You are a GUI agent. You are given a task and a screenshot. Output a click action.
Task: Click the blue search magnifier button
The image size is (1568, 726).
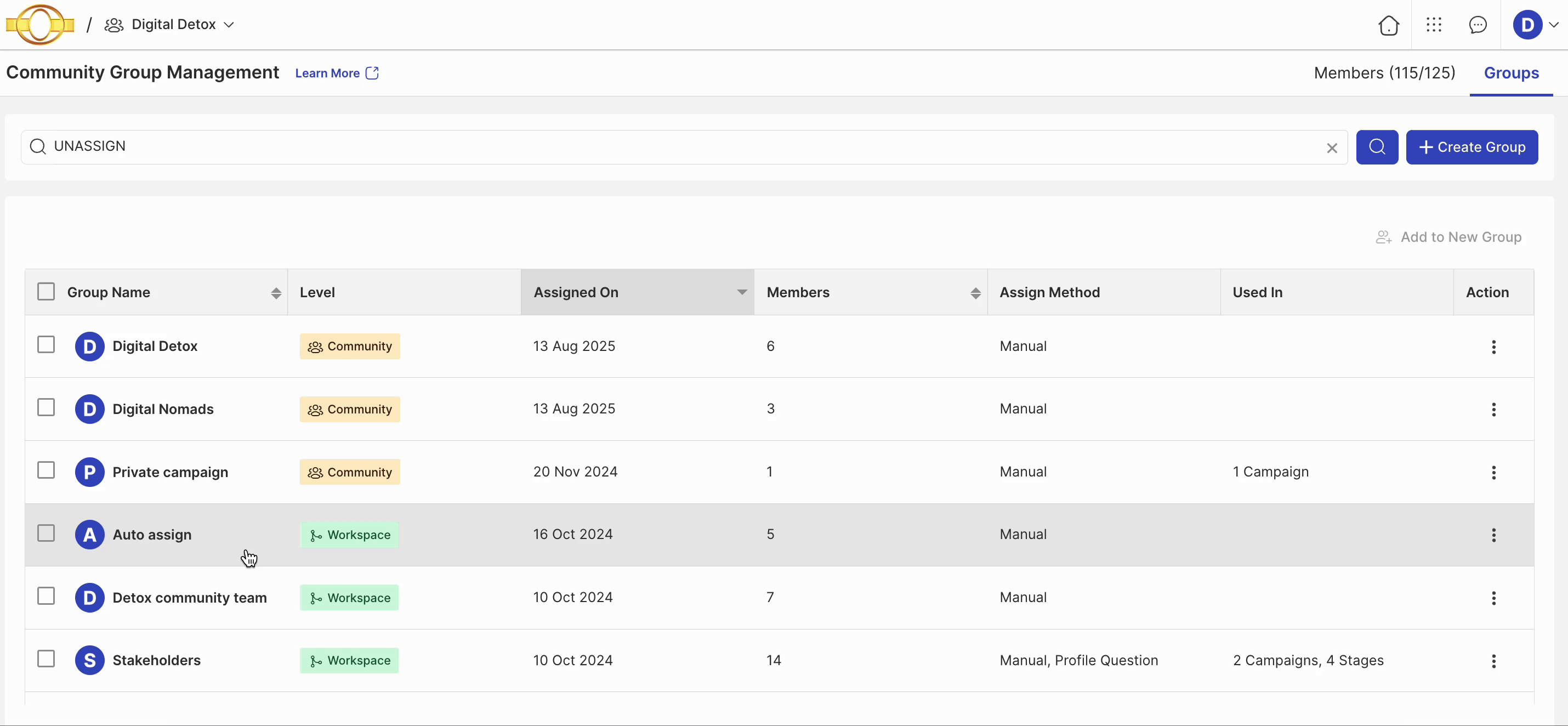(1377, 146)
